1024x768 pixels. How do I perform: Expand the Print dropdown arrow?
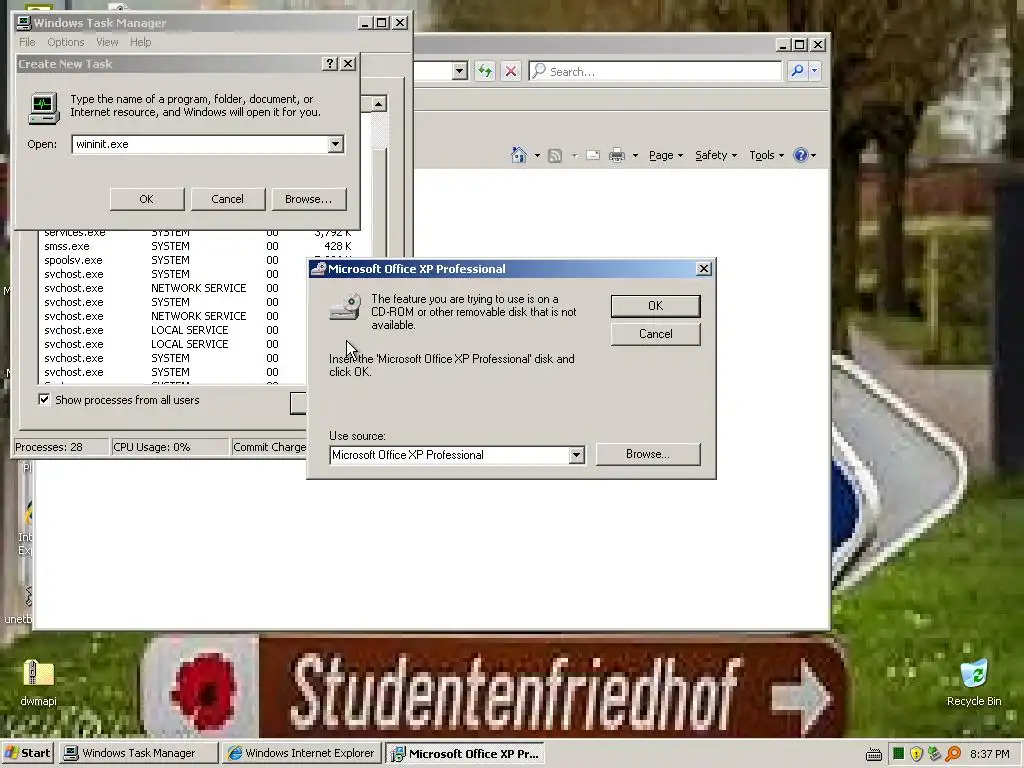tap(635, 155)
